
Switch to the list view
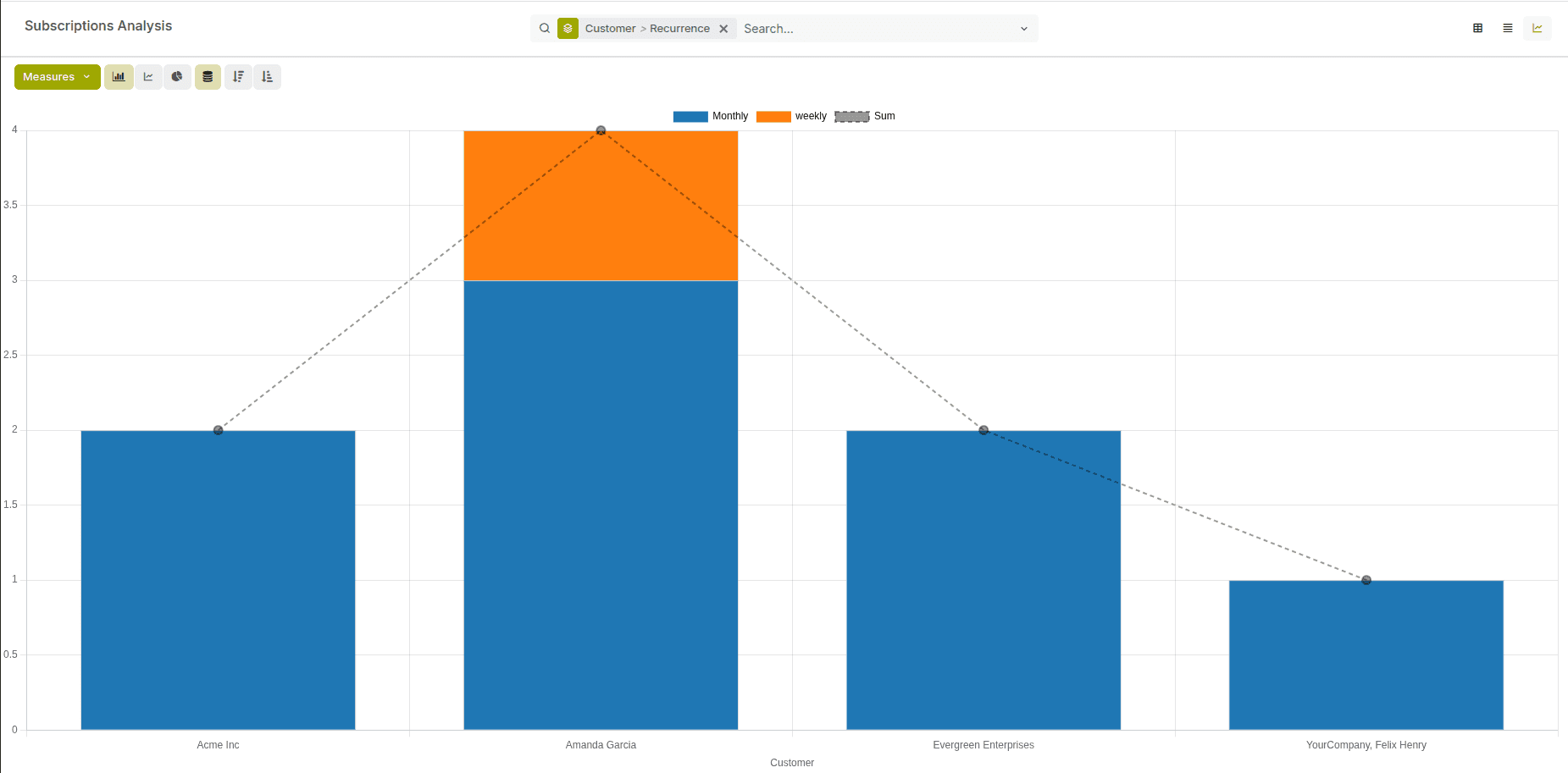pyautogui.click(x=1507, y=28)
